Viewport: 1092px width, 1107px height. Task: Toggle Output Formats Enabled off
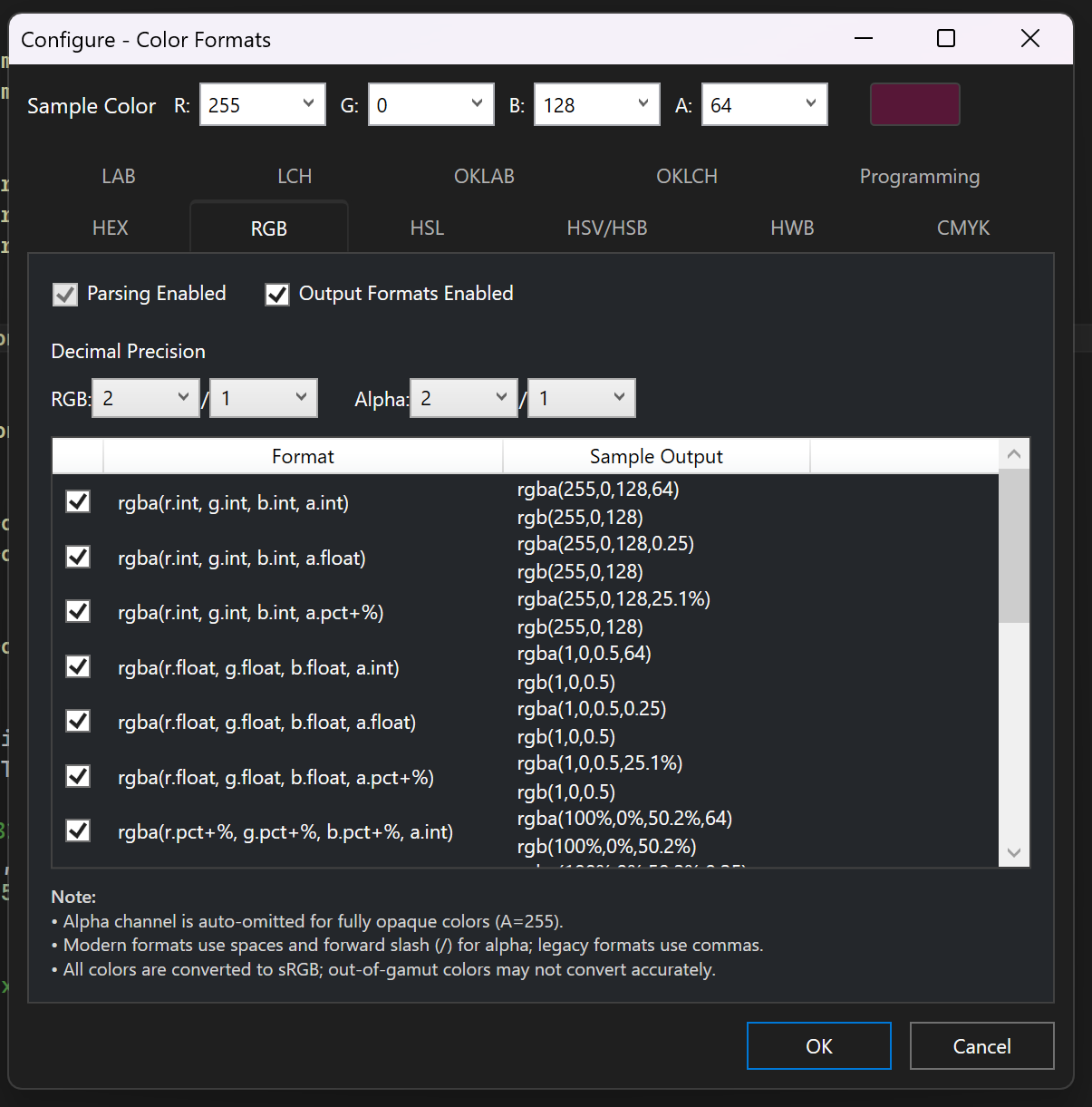click(x=276, y=294)
